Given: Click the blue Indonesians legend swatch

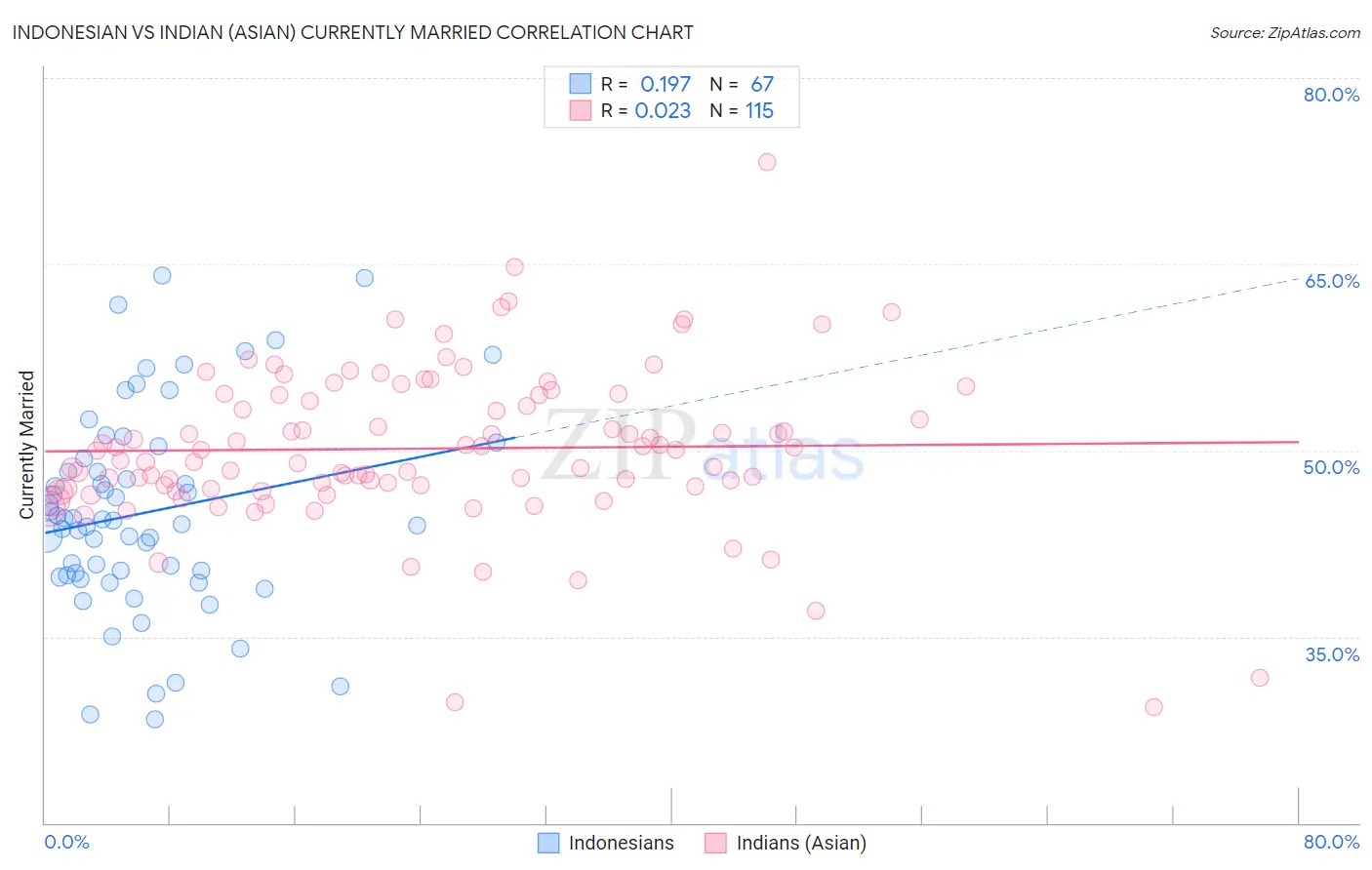Looking at the screenshot, I should pyautogui.click(x=548, y=843).
